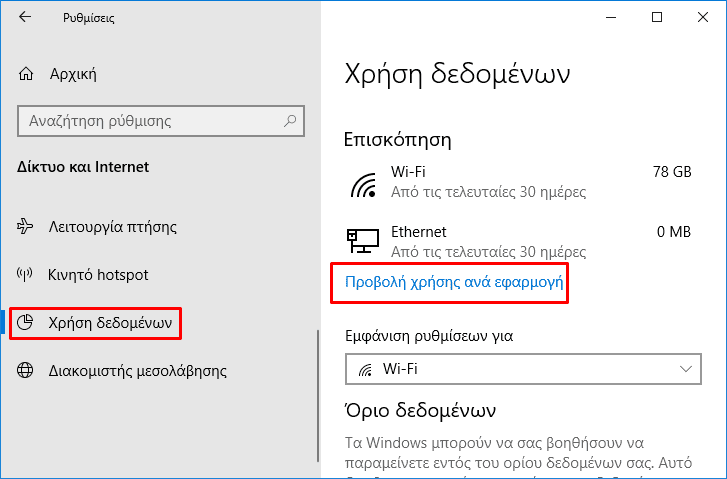Click the airplane mode icon
Screen dimensions: 727x479
26,227
